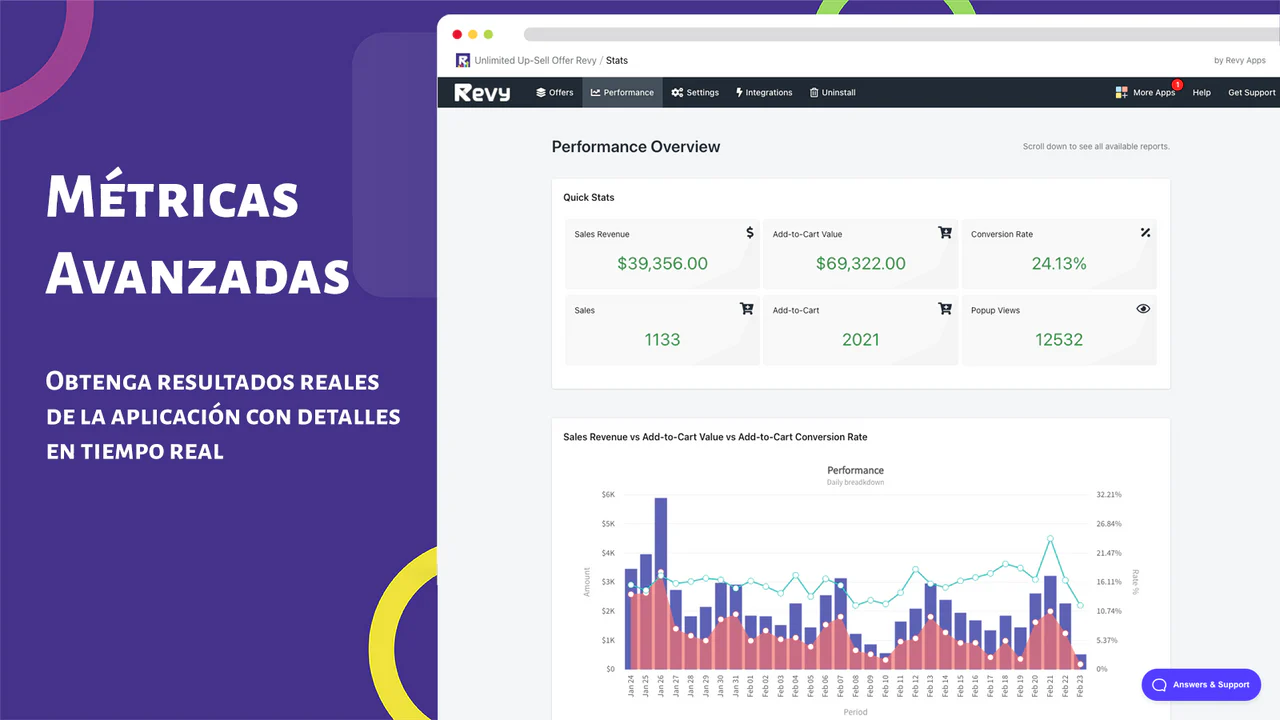
Task: Click the Settings gears icon
Action: point(677,92)
